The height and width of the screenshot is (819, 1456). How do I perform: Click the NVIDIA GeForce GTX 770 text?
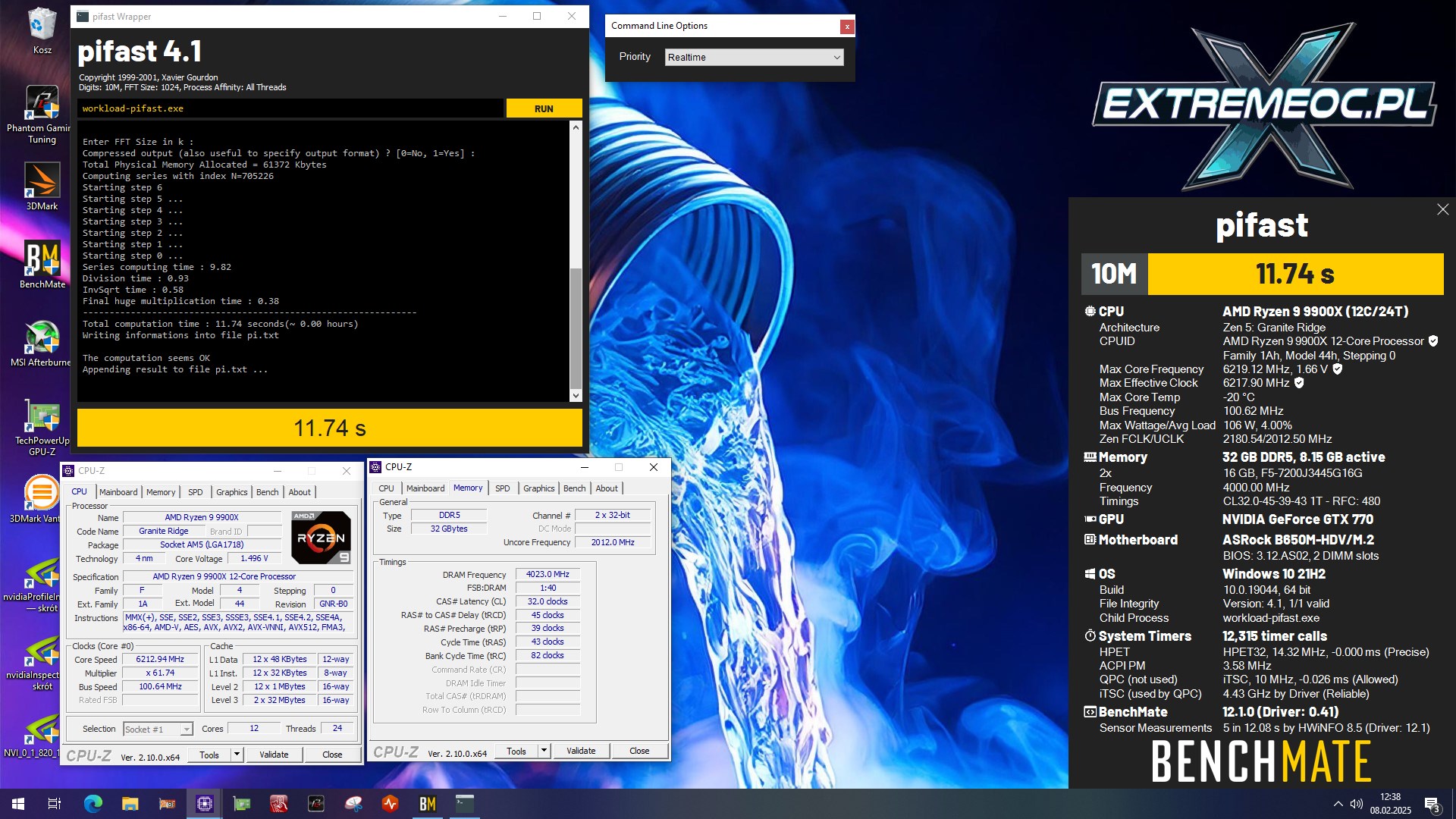pos(1298,519)
